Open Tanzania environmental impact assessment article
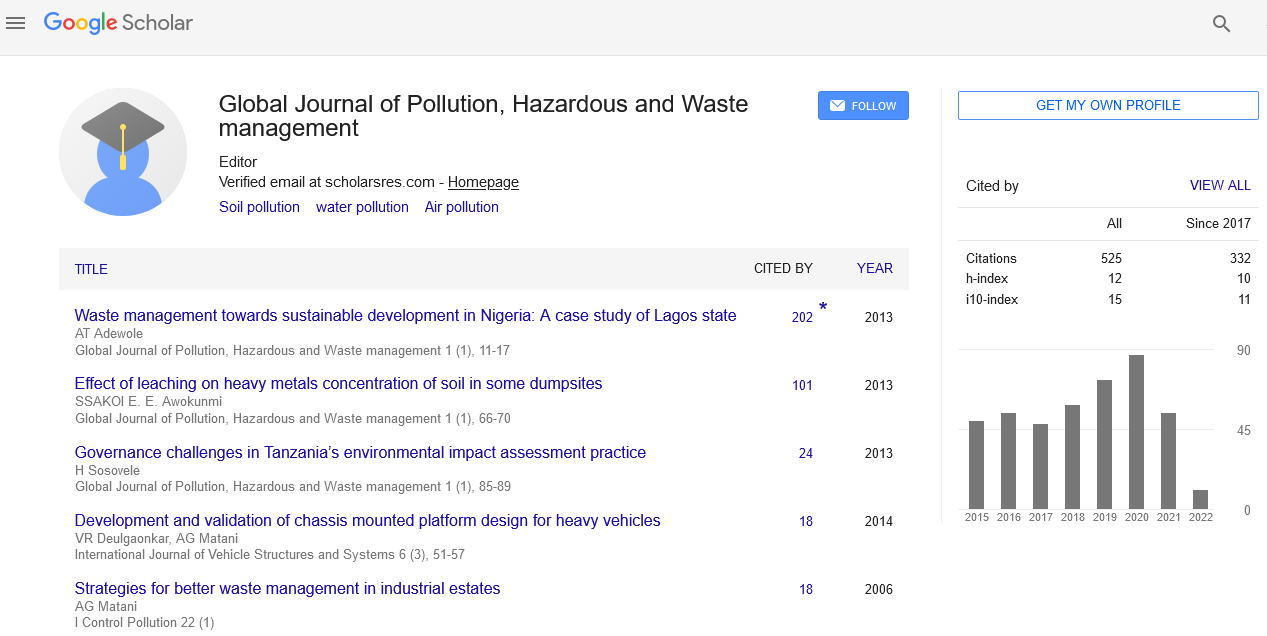 360,452
